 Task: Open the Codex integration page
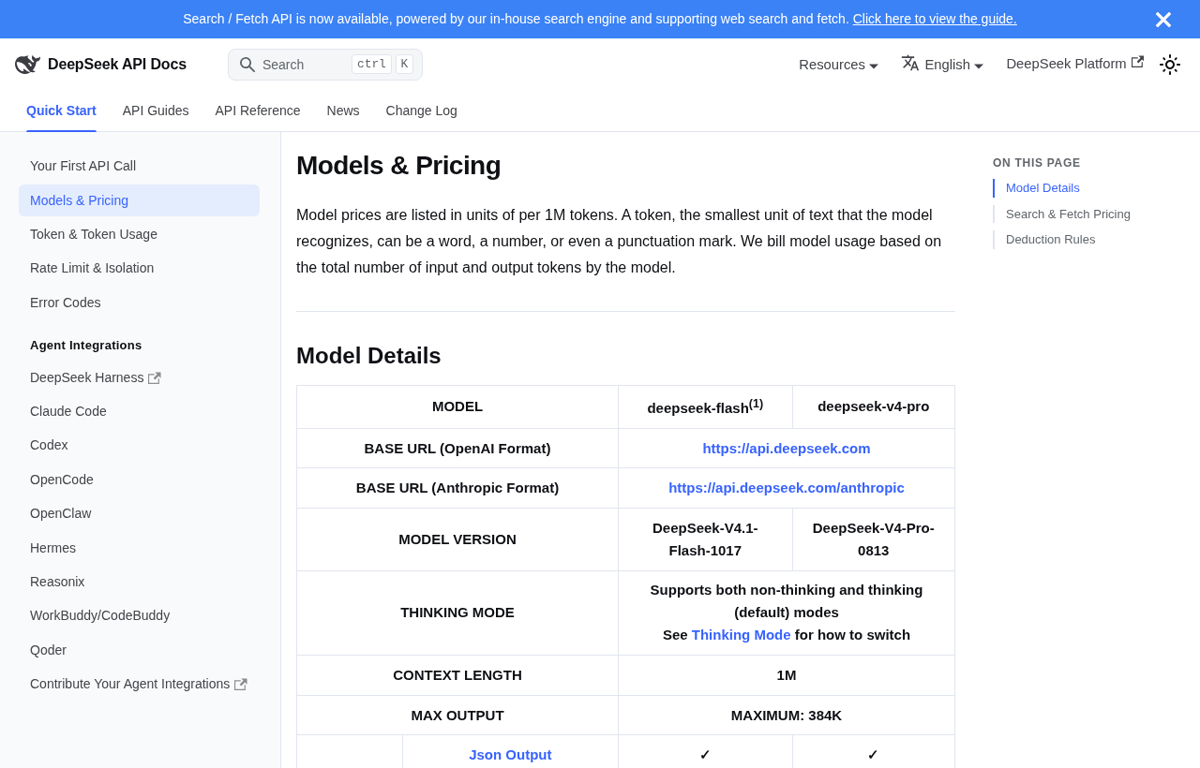click(x=139, y=445)
